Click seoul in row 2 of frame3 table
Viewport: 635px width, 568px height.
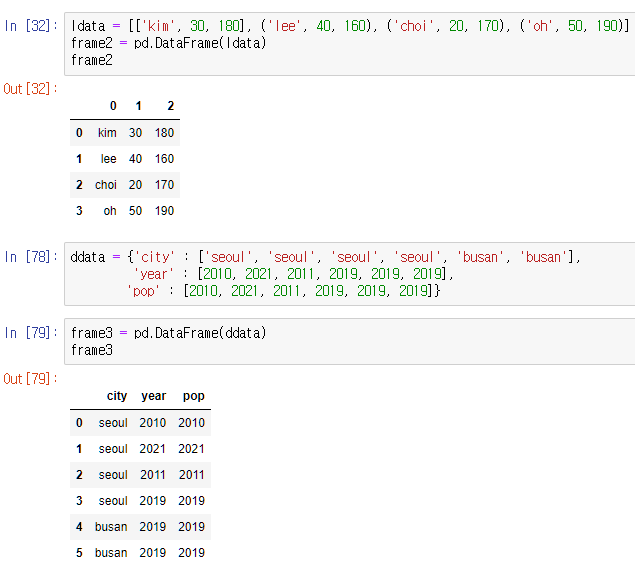point(113,474)
